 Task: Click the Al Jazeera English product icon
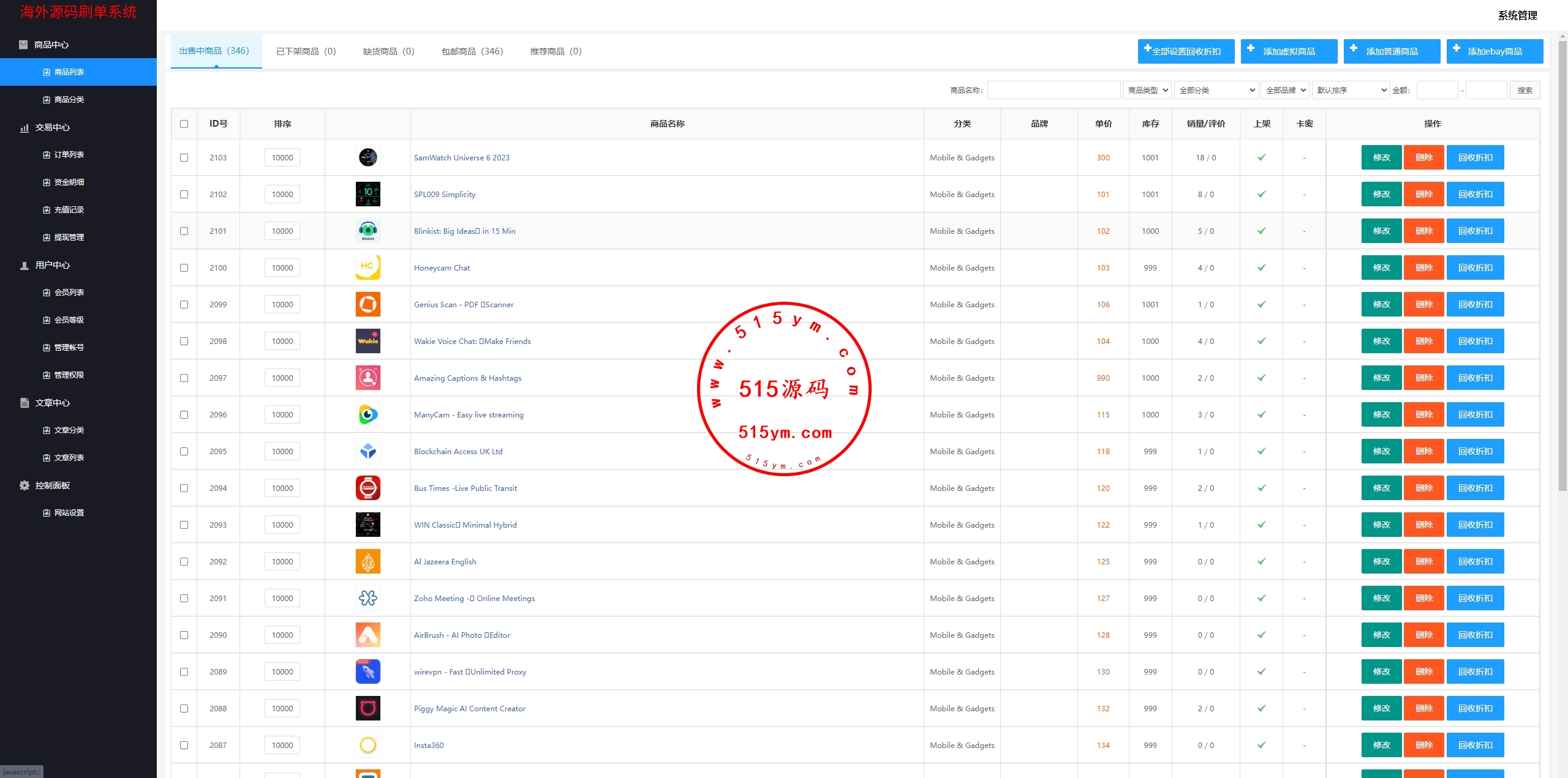pyautogui.click(x=367, y=561)
